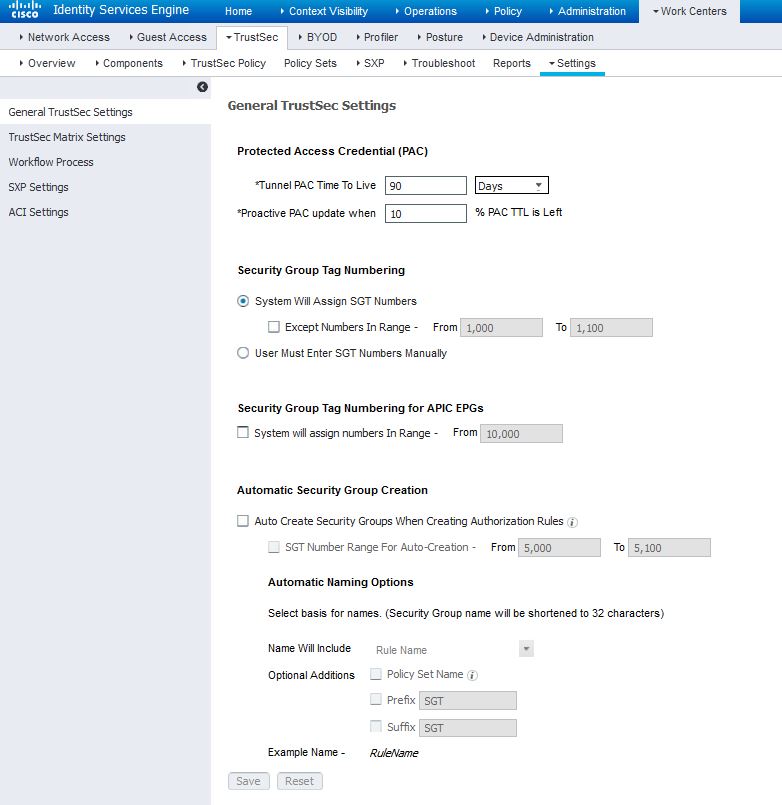Click General TrustSec Settings page heading

click(x=312, y=105)
